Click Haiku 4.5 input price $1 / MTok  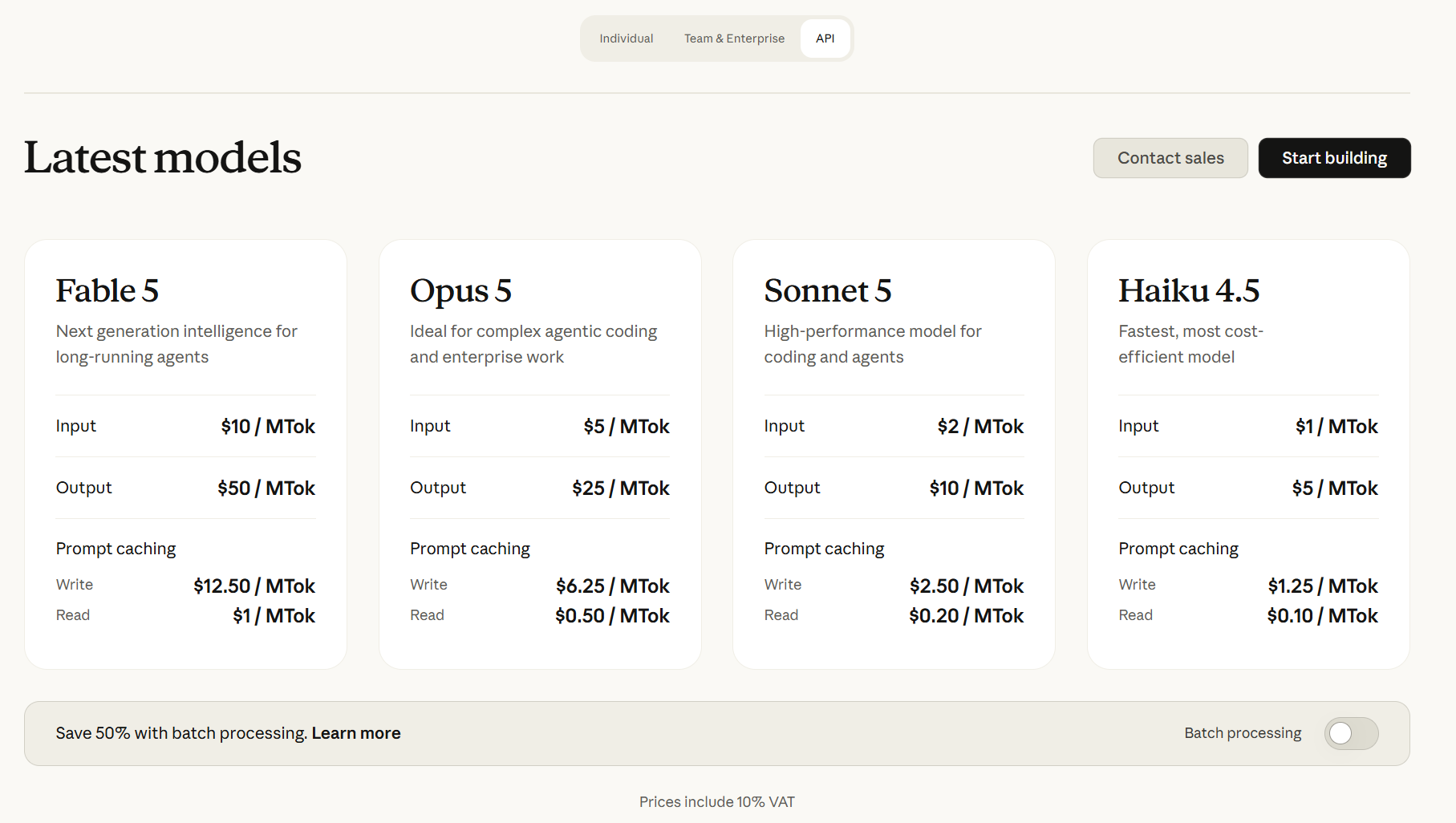point(1336,427)
